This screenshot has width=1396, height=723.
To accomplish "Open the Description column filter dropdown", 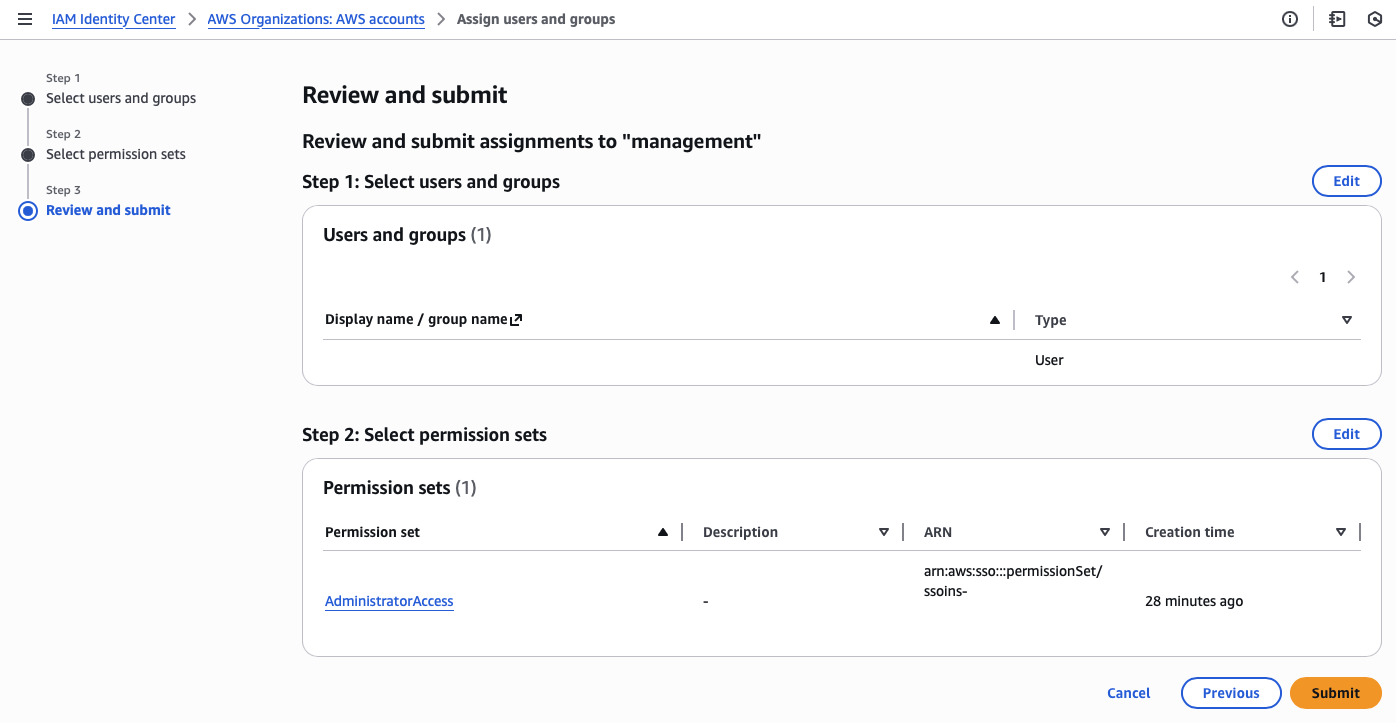I will tap(885, 531).
